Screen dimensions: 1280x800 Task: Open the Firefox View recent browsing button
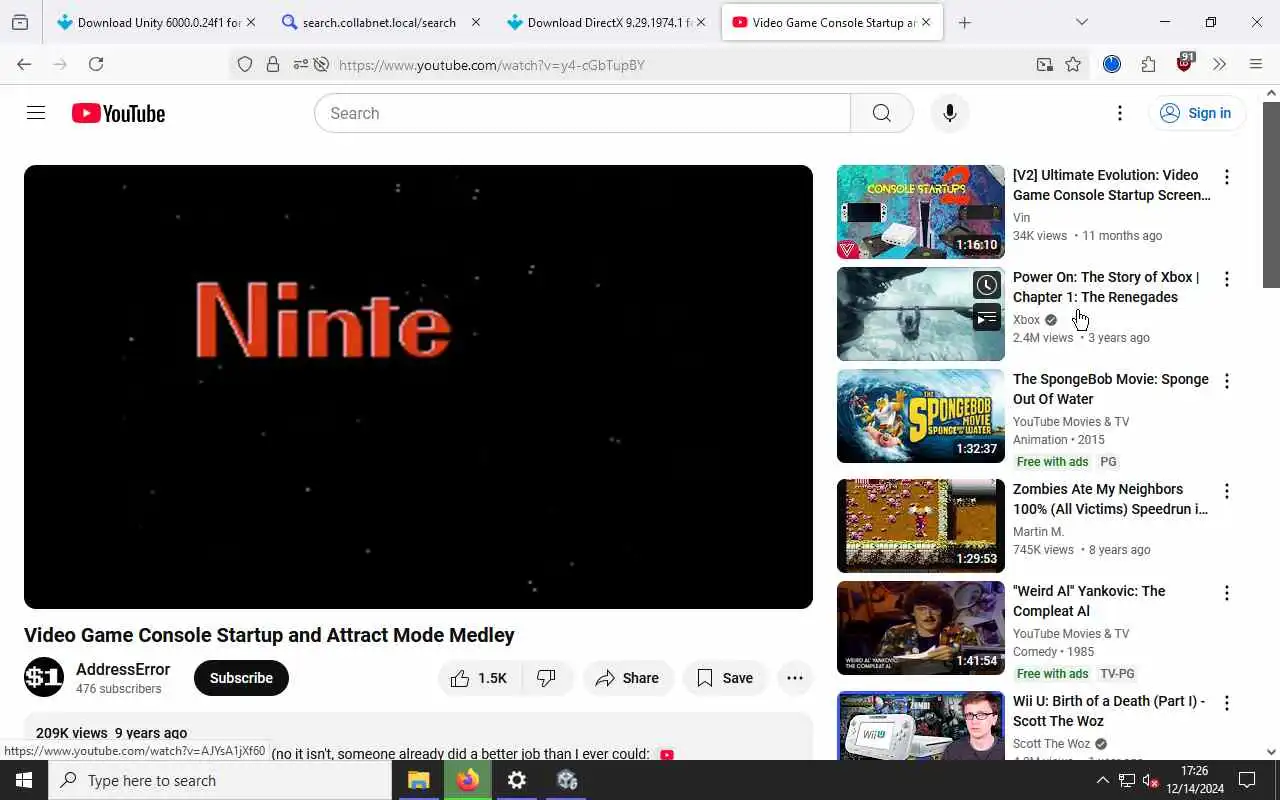click(20, 22)
